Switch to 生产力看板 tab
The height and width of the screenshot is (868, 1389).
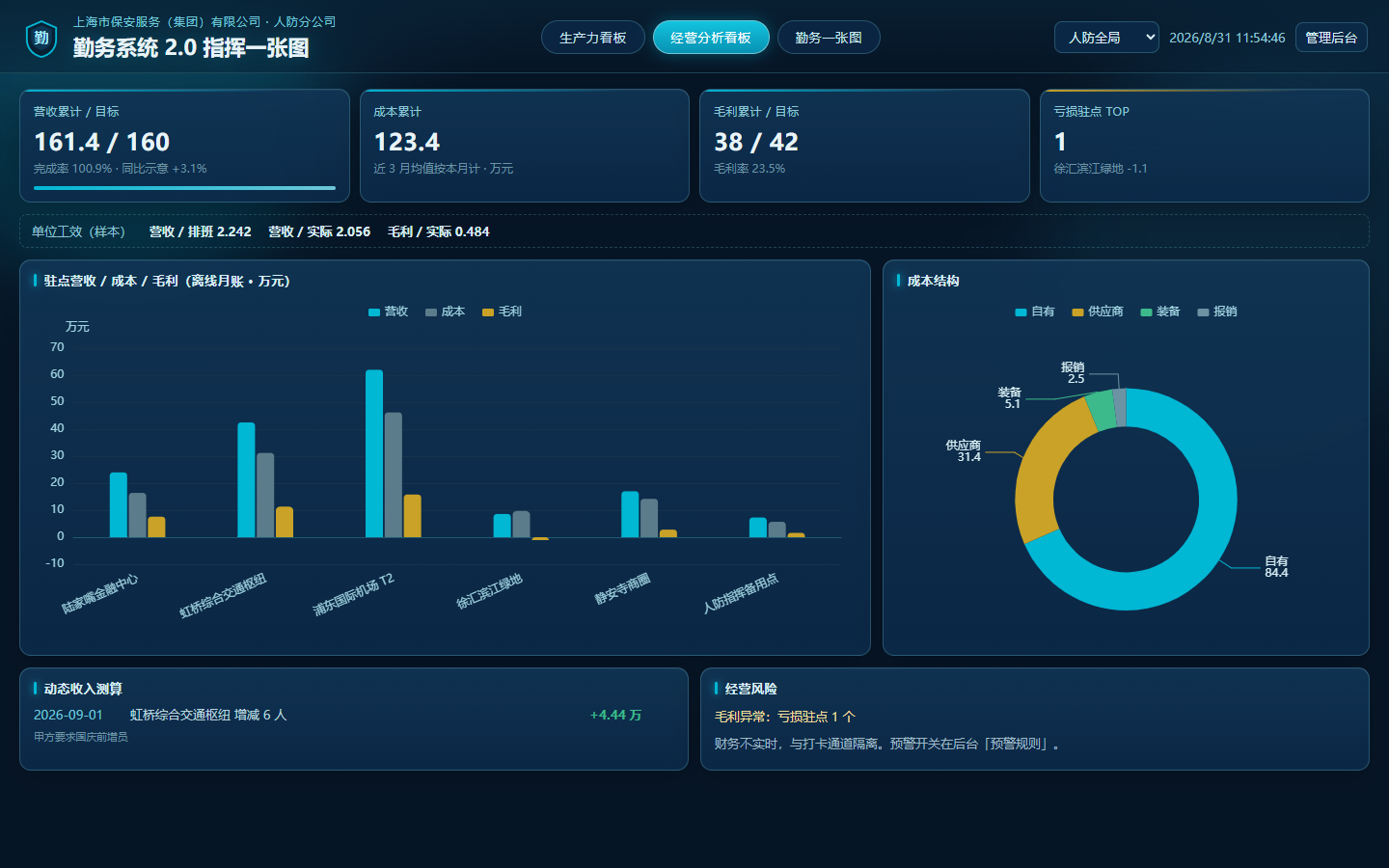pyautogui.click(x=593, y=38)
